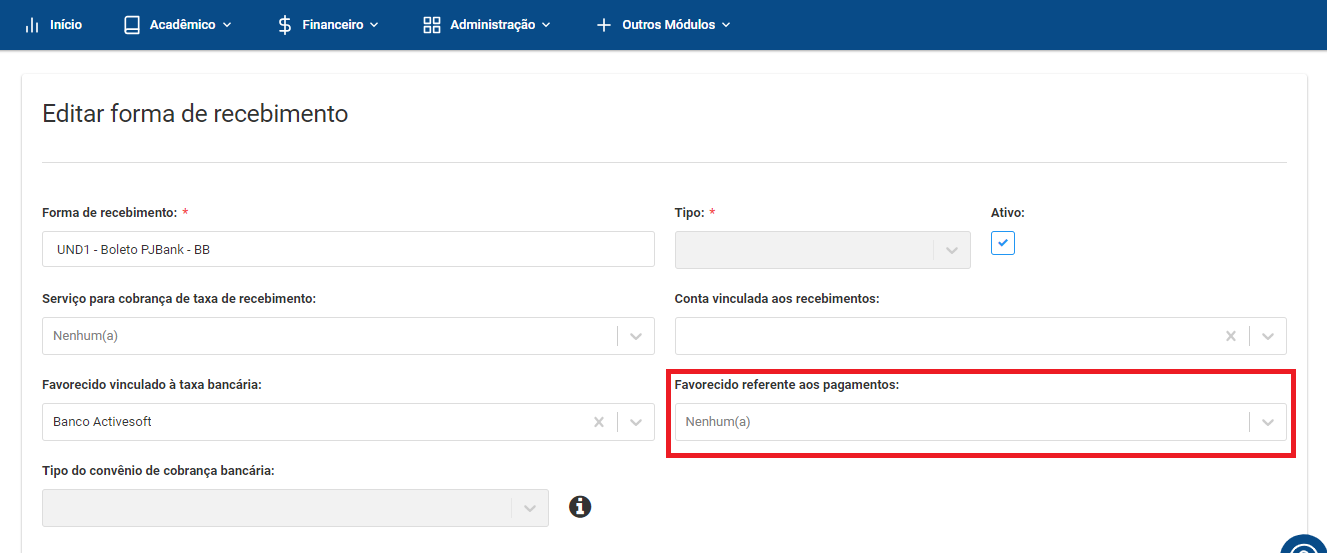Viewport: 1327px width, 553px height.
Task: Open the Outros Módulos menu
Action: (x=663, y=25)
